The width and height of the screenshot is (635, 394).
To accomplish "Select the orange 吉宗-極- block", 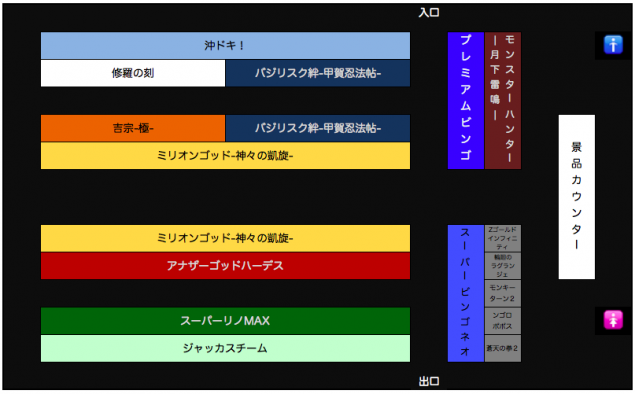I will 133,128.
